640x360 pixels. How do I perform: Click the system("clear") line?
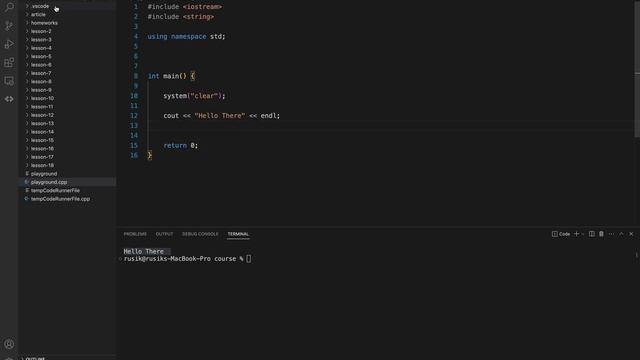[194, 96]
